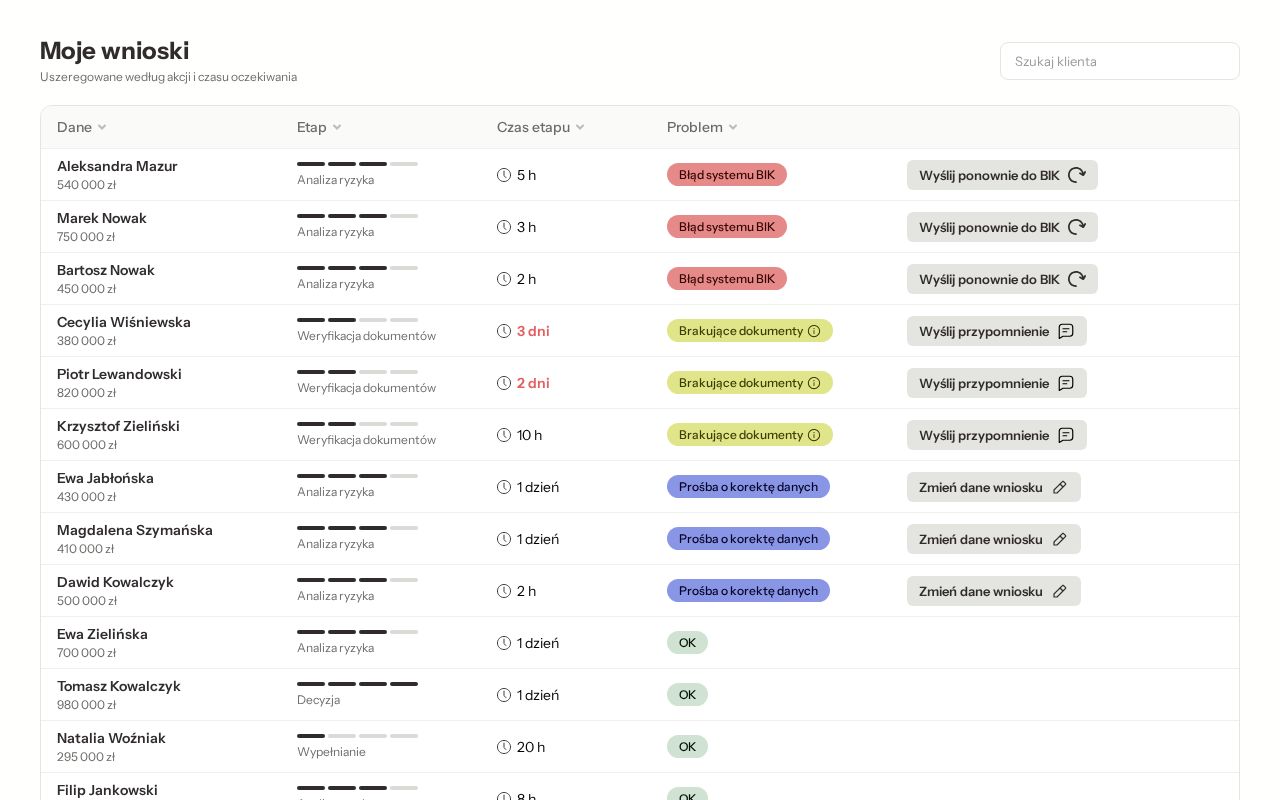Screen dimensions: 1280x800
Task: Click the OK status badge for Tomasz Kowalczyk
Action: pyautogui.click(x=687, y=695)
